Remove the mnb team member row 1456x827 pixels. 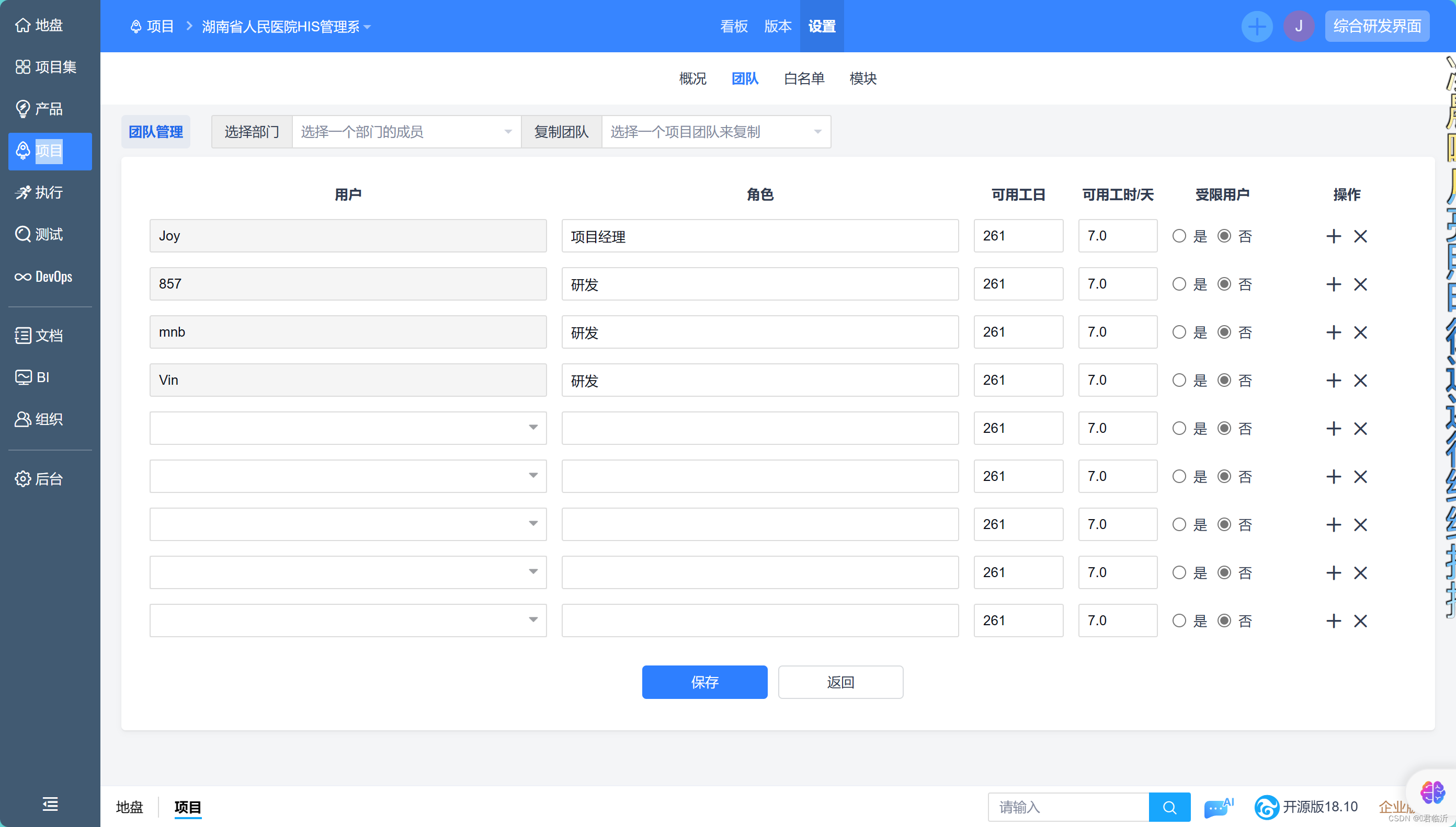[1360, 332]
